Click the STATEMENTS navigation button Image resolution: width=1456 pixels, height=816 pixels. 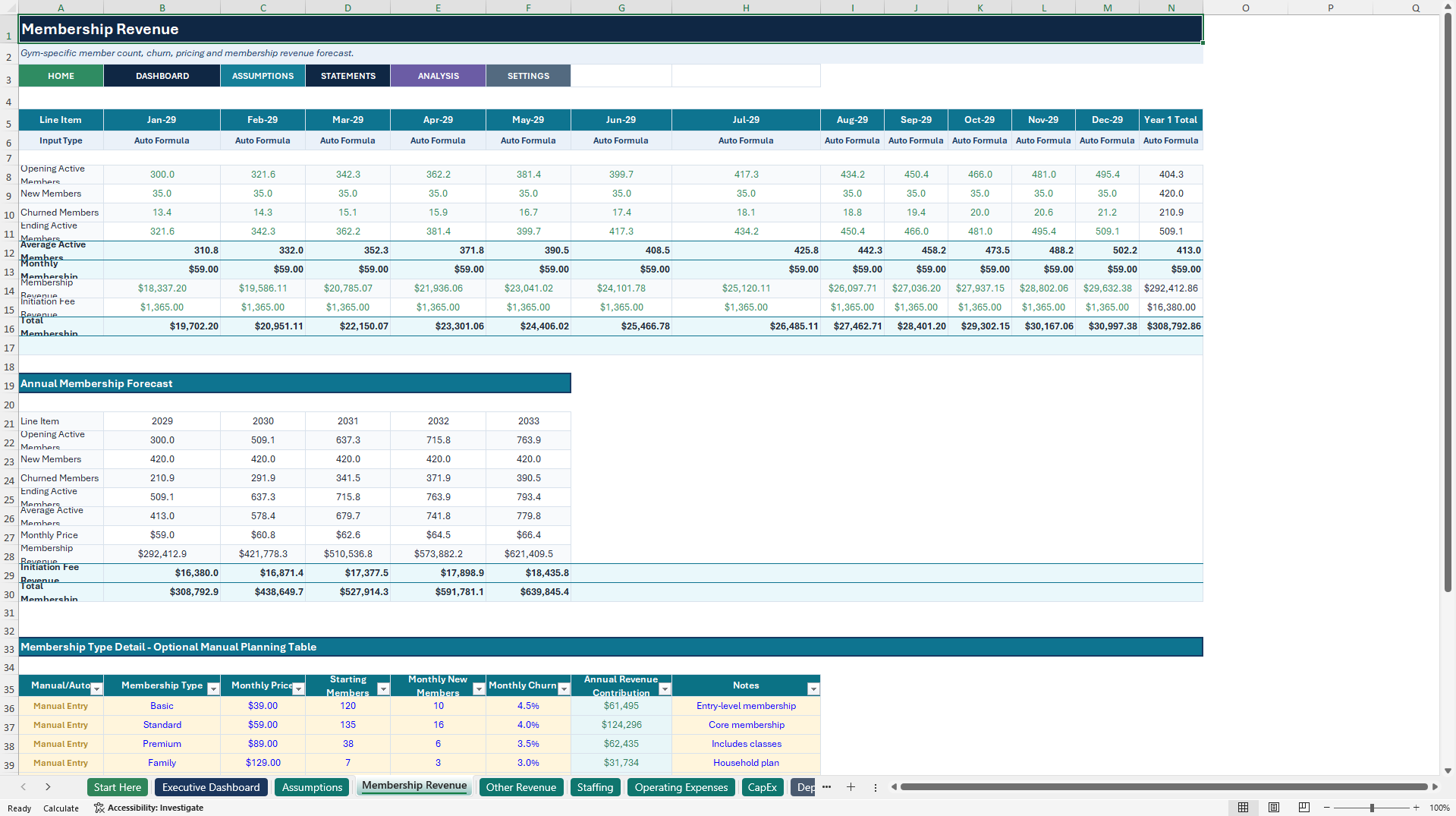348,76
